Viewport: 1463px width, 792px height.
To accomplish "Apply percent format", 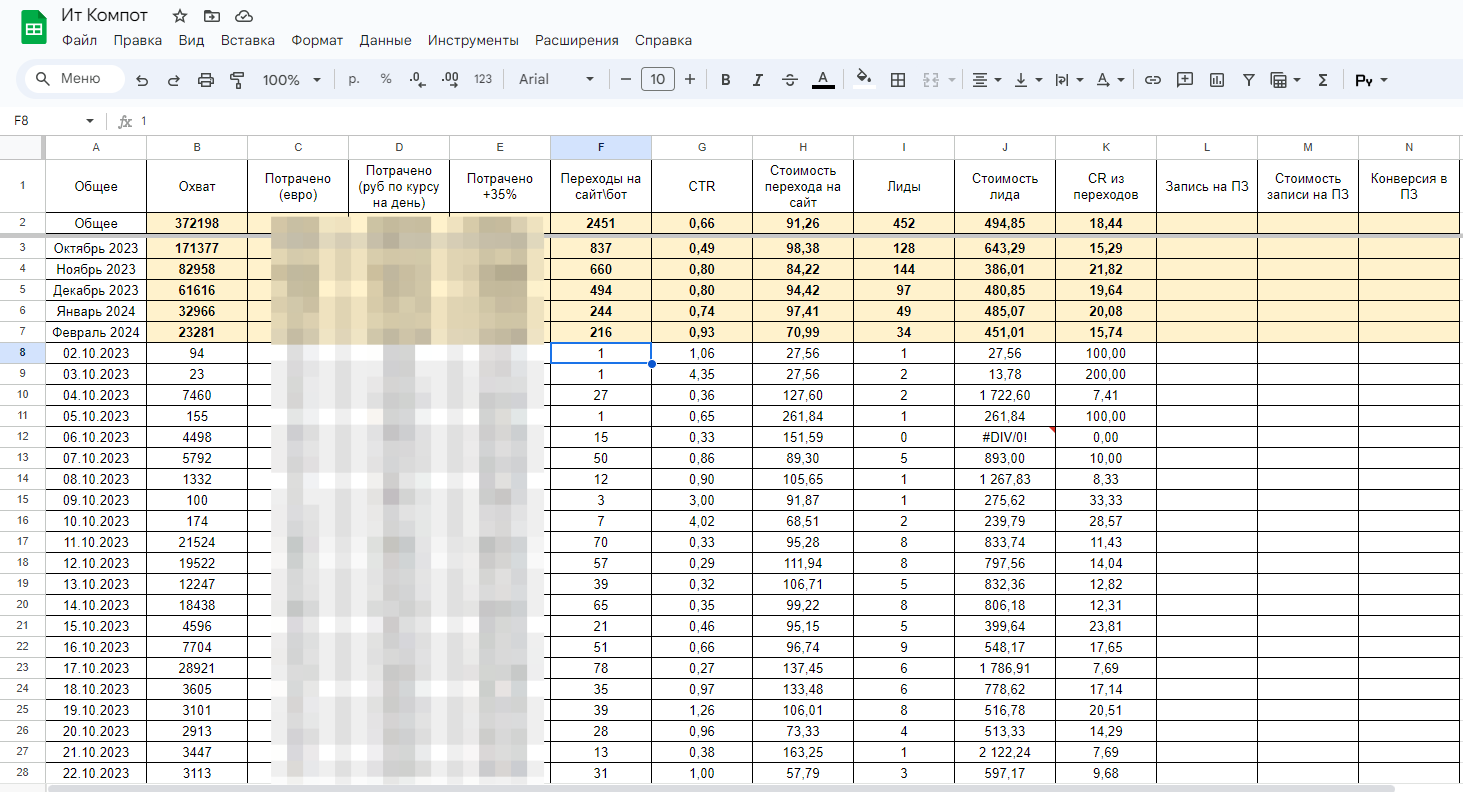I will point(386,80).
